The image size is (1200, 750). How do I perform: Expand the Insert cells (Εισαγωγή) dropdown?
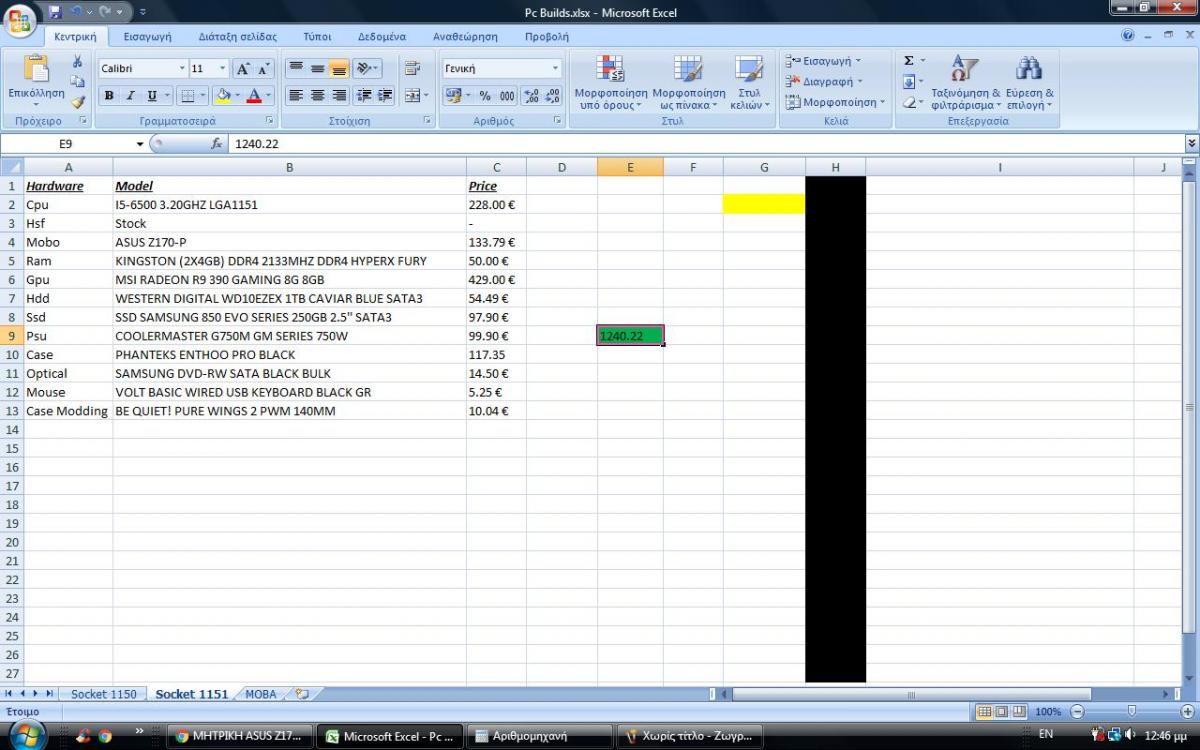click(x=858, y=61)
